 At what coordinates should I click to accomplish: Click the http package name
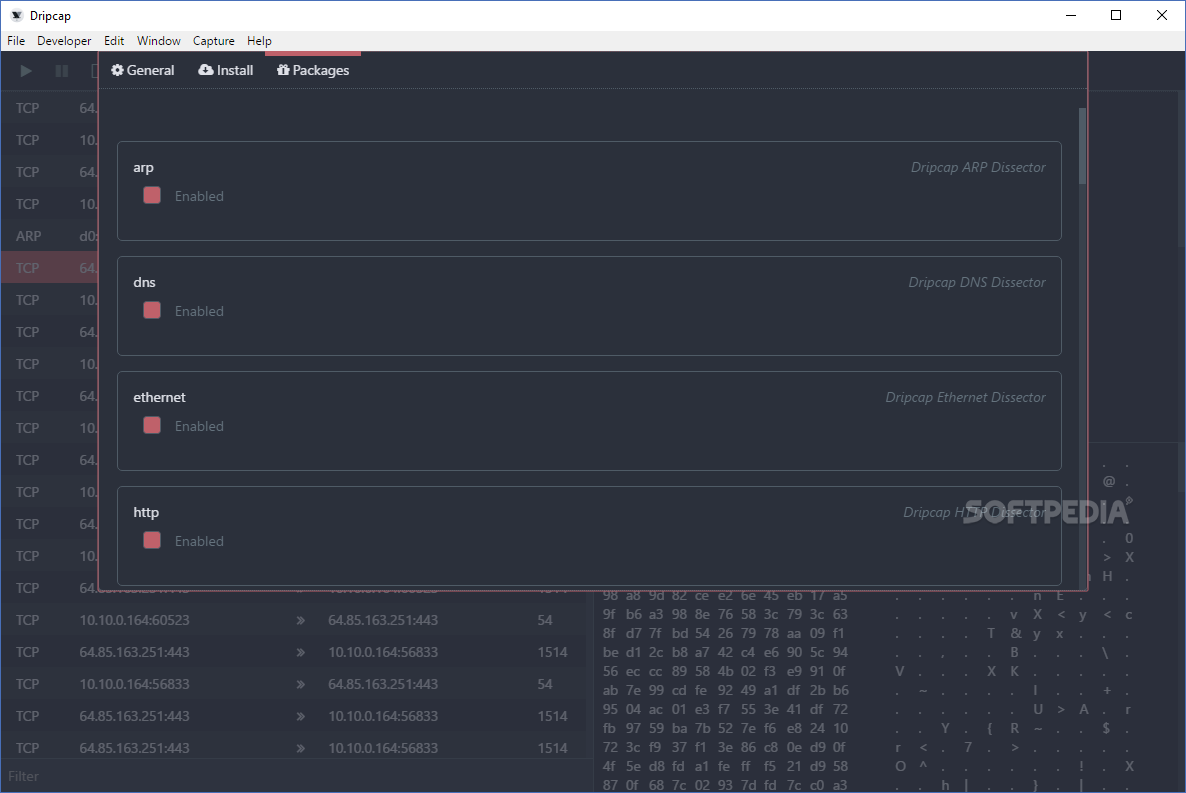[x=146, y=512]
